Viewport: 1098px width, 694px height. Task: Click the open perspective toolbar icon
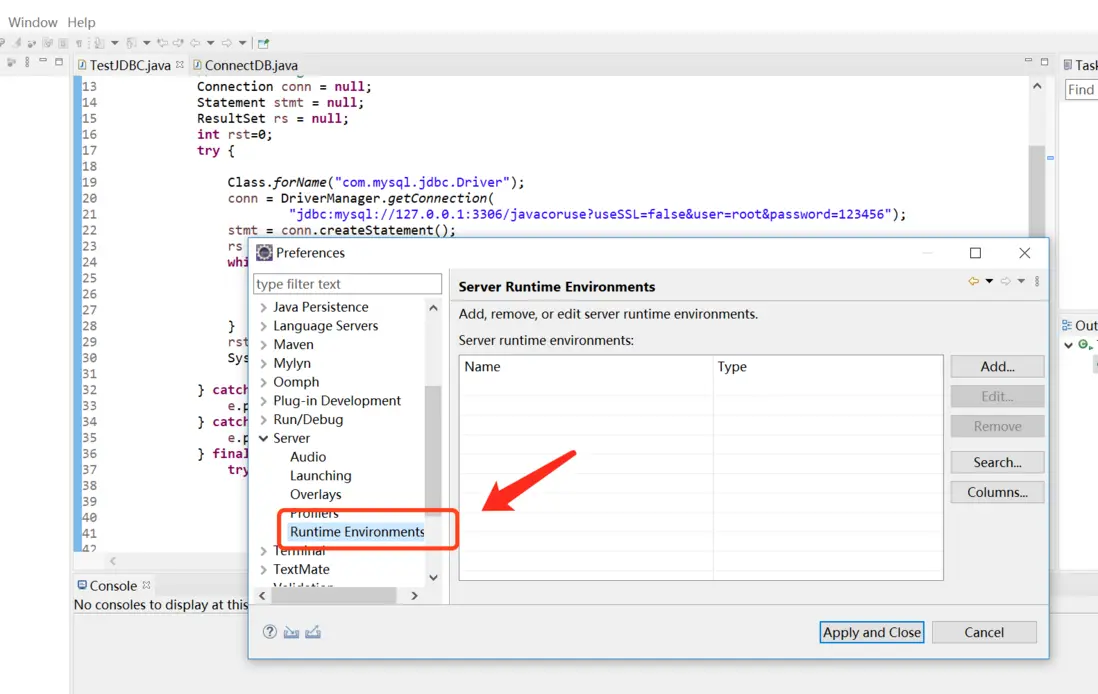pos(263,43)
